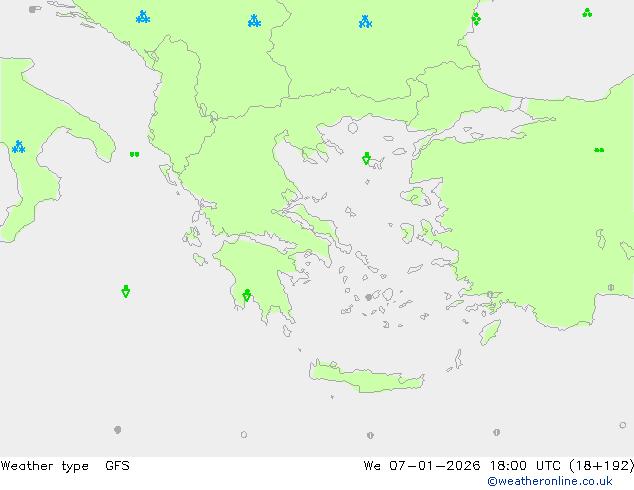Select the green rain symbol in the northern Aegean
Viewport: 634px width, 490px height.
(366, 158)
